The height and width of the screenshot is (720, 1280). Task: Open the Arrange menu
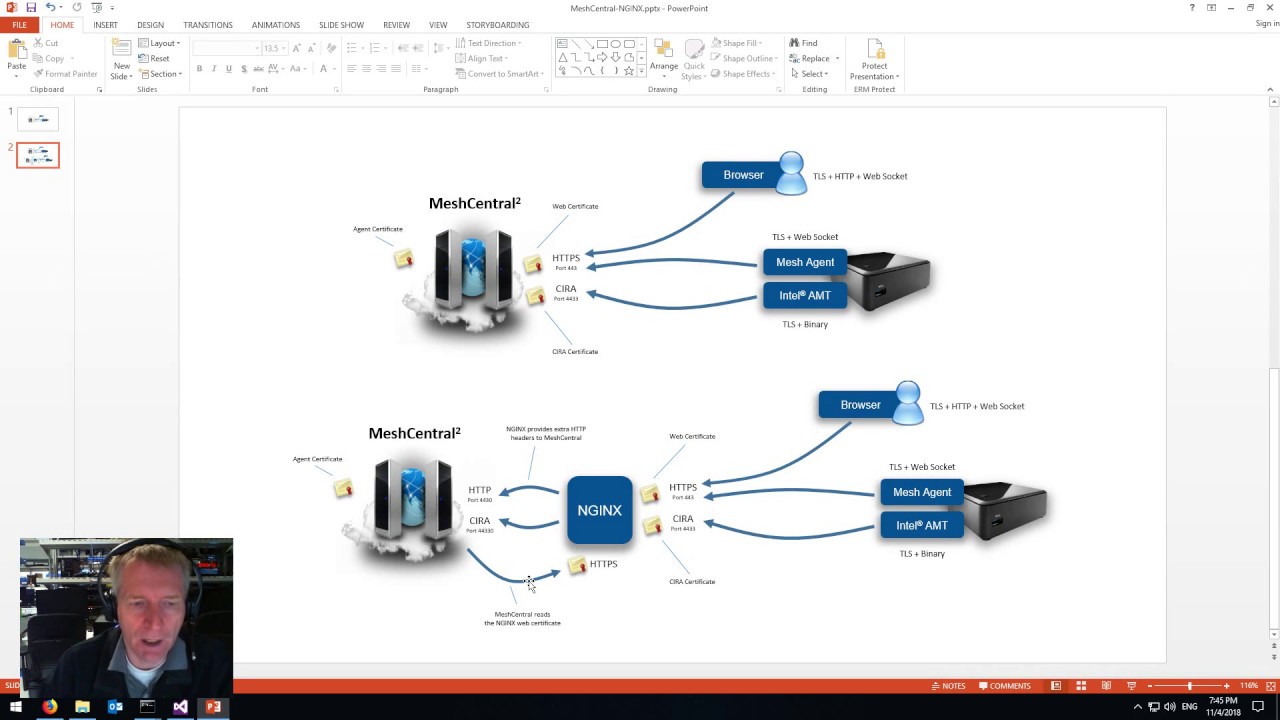click(x=664, y=59)
